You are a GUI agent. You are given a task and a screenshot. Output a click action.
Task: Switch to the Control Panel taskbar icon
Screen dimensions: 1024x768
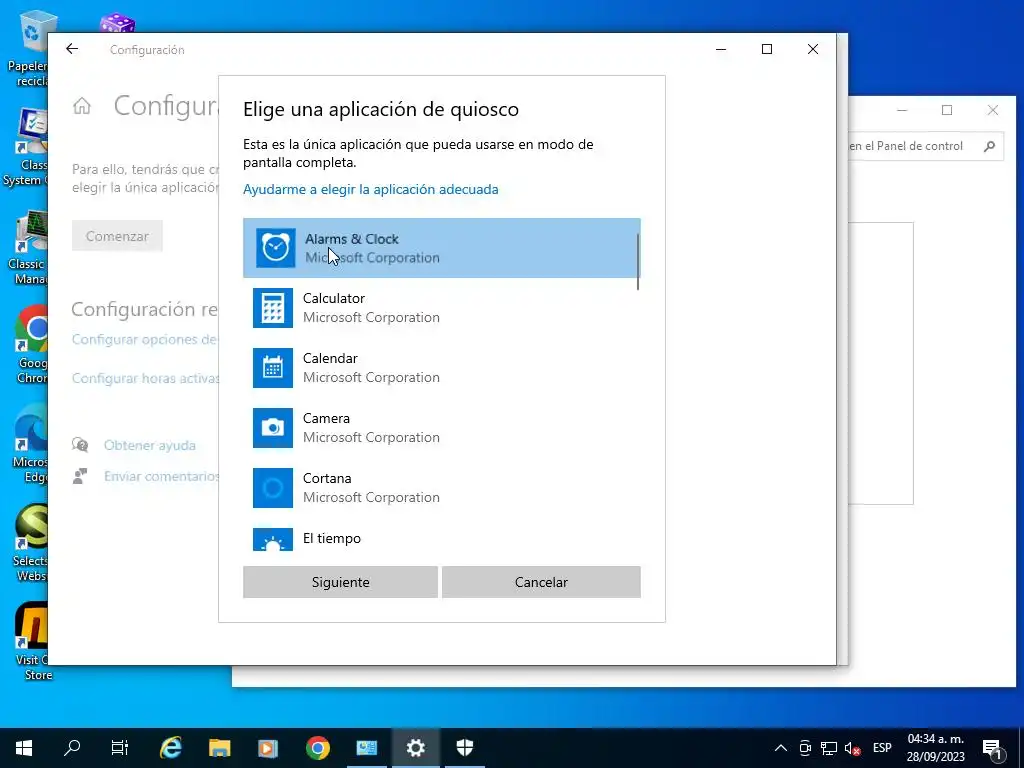click(x=366, y=748)
